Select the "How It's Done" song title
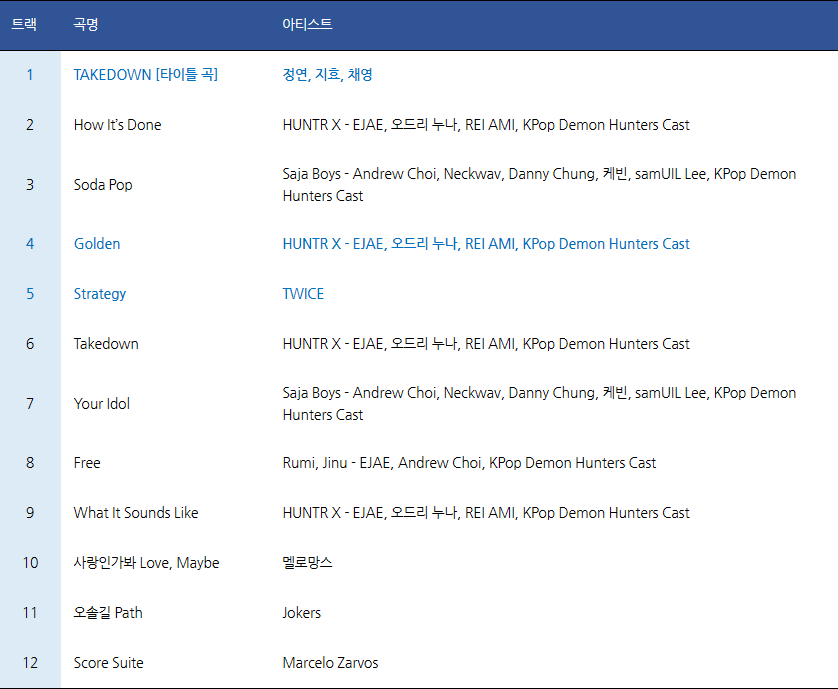This screenshot has height=689, width=838. click(117, 125)
